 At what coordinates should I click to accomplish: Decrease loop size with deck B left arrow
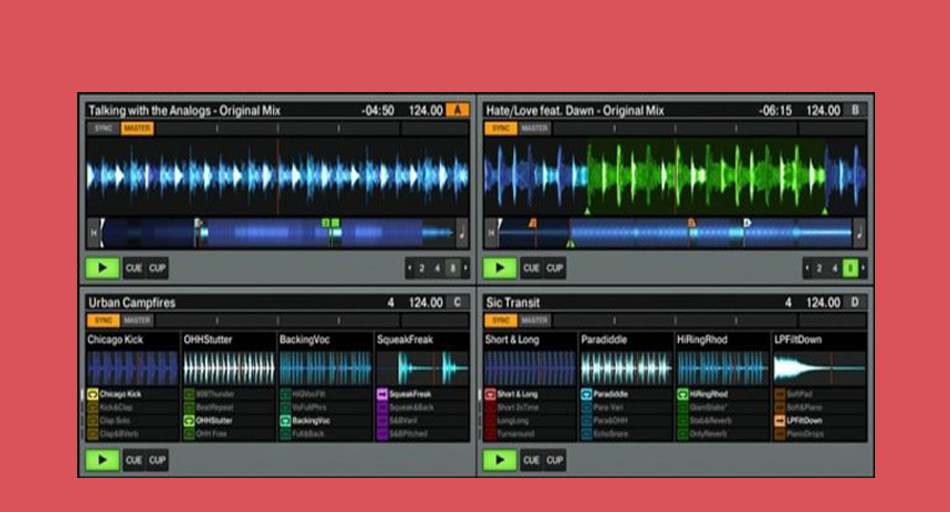click(807, 268)
